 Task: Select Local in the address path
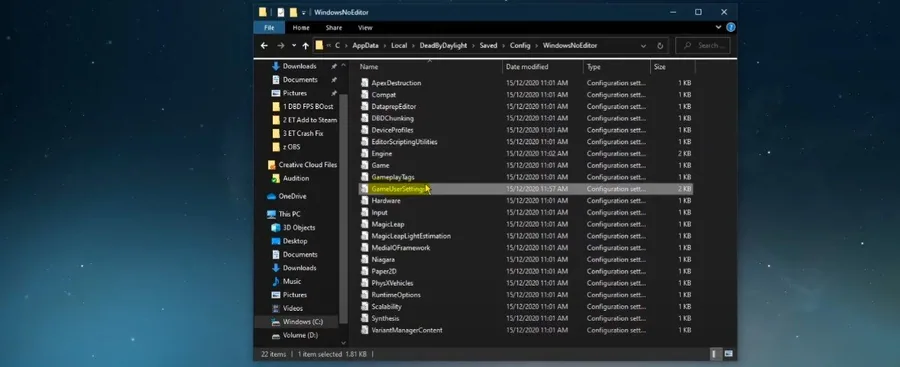399,46
